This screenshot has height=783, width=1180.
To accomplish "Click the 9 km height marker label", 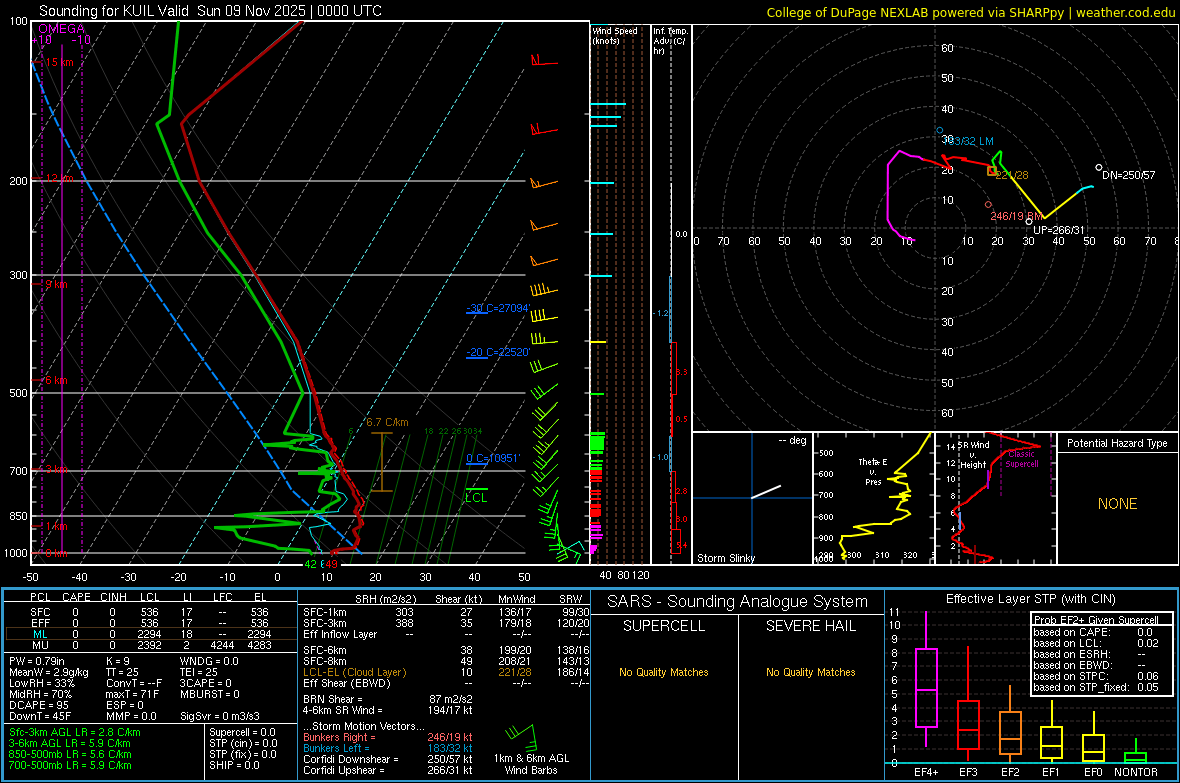I will pyautogui.click(x=57, y=285).
